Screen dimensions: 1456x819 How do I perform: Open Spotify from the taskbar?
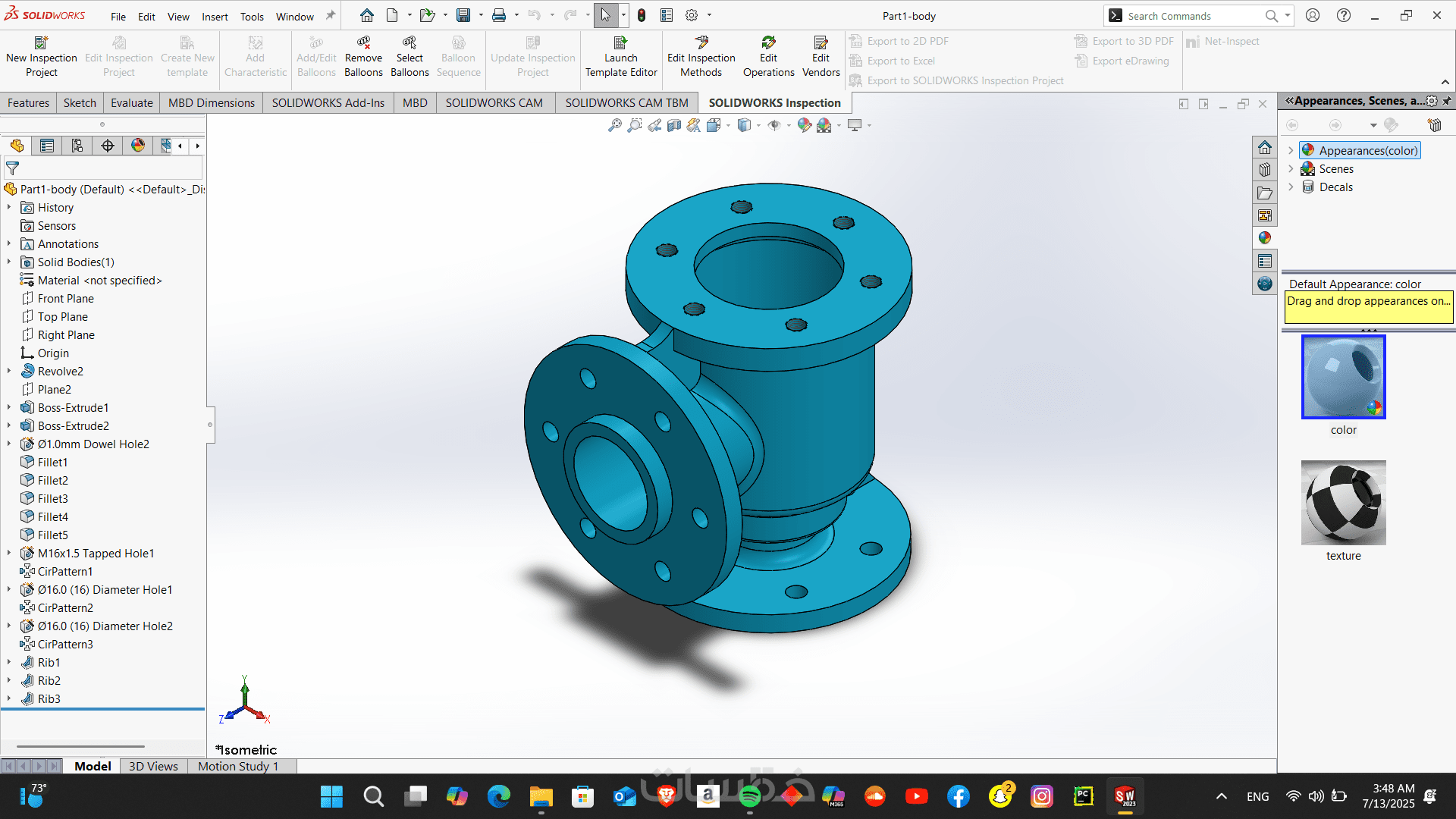749,796
